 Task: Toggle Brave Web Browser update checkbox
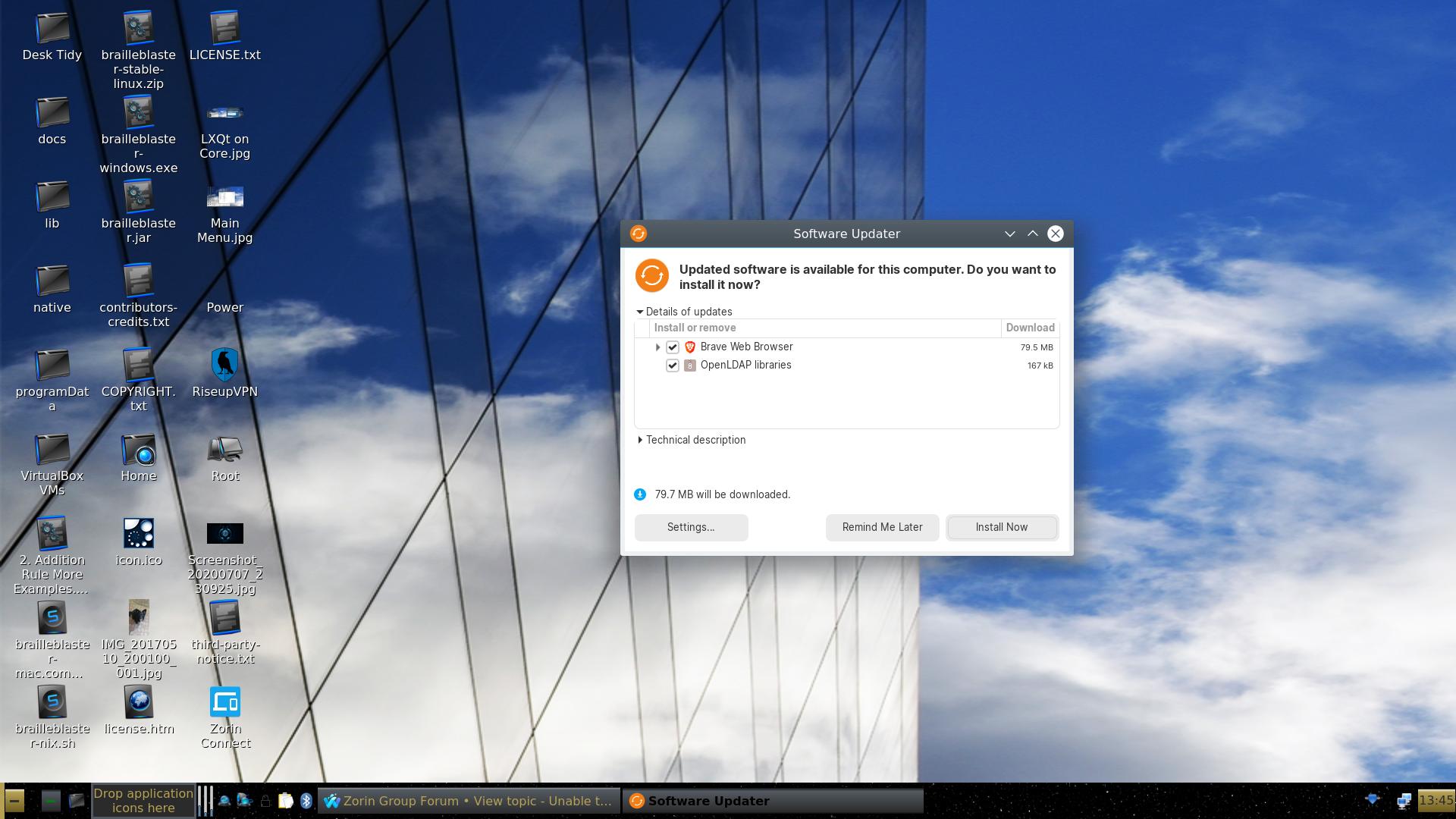673,347
